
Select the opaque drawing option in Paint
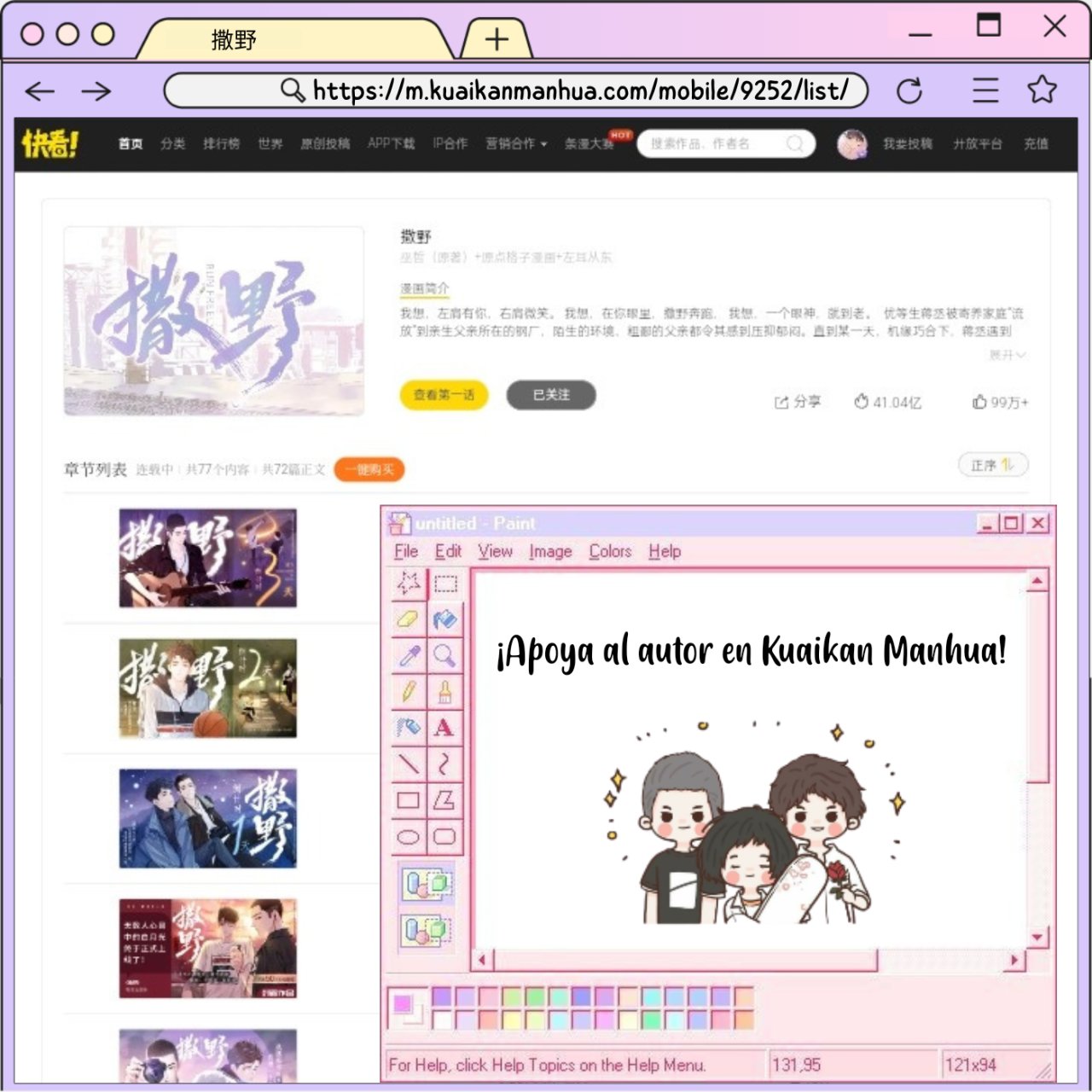[x=427, y=884]
